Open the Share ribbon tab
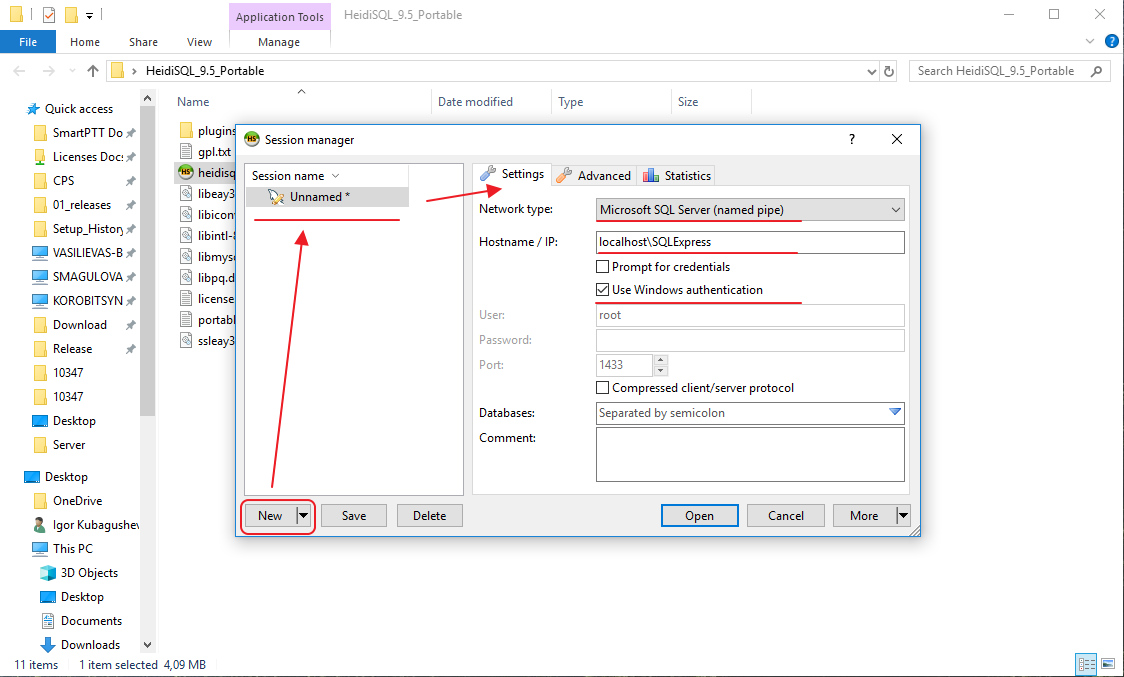1124x677 pixels. 143,42
